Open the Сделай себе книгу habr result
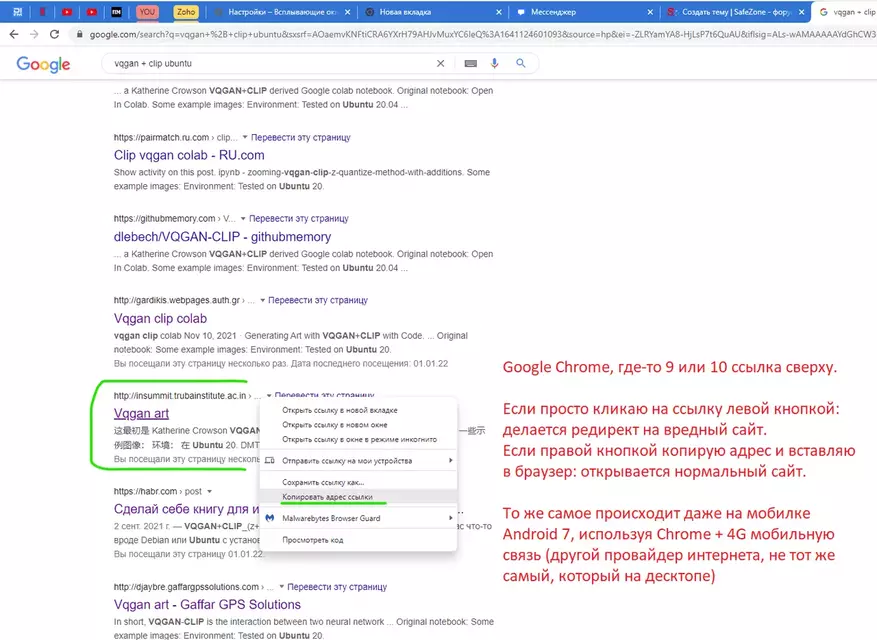 [186, 509]
